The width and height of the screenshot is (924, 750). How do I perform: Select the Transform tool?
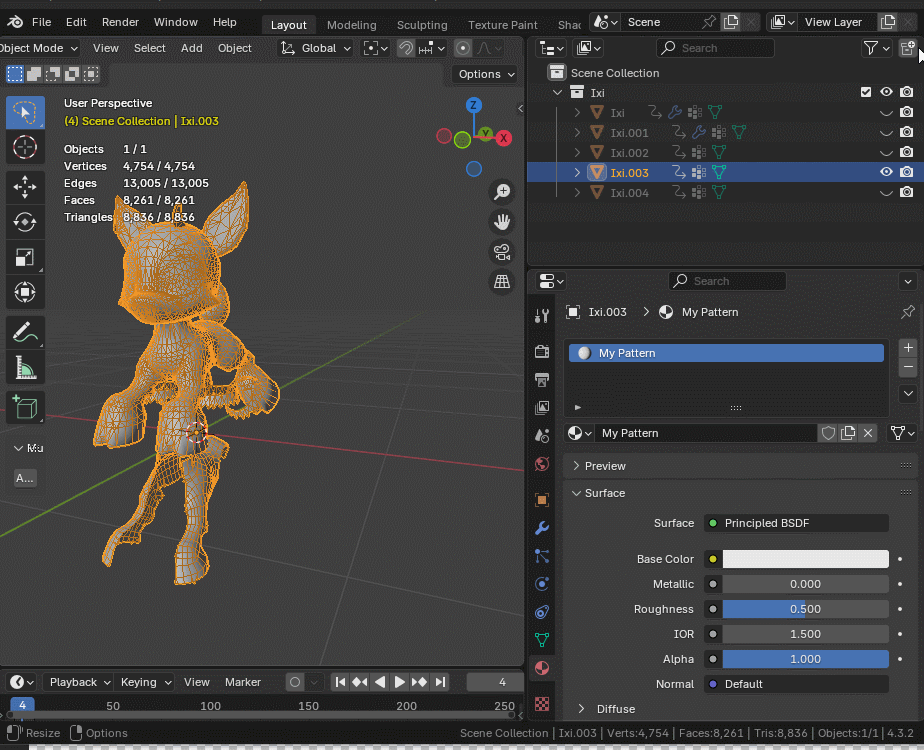tap(25, 292)
